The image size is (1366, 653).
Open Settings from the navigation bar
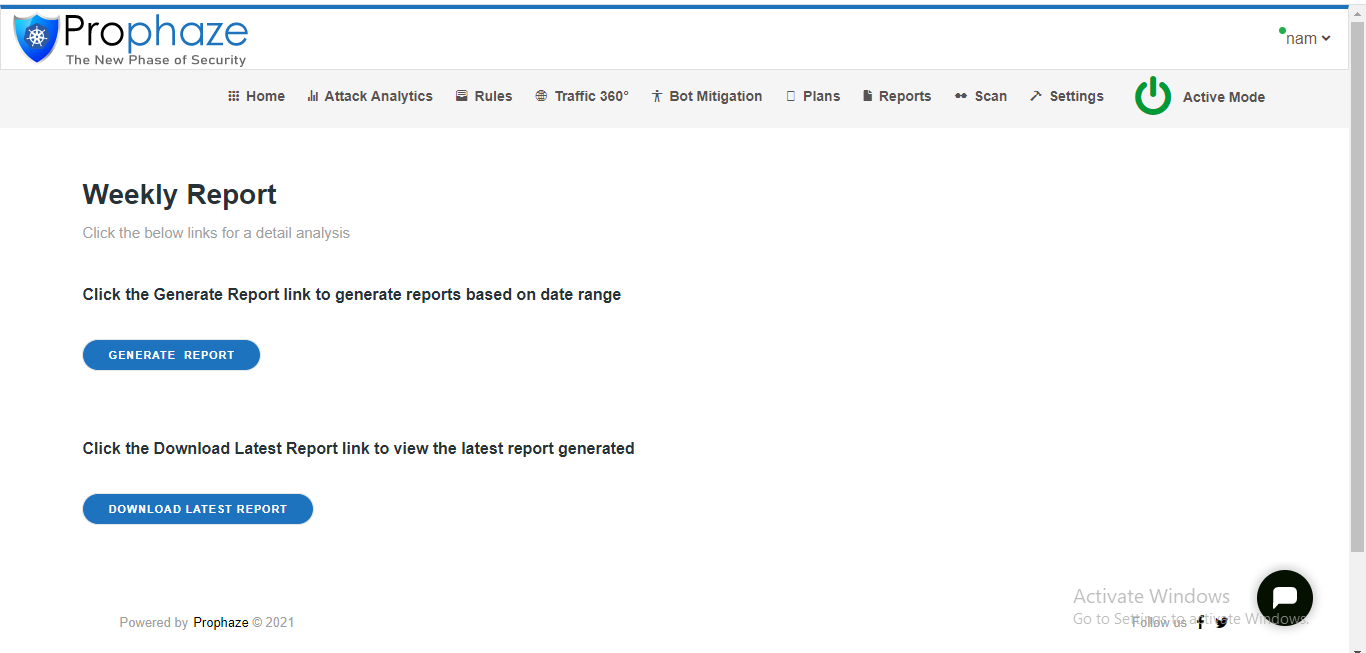pyautogui.click(x=1067, y=96)
